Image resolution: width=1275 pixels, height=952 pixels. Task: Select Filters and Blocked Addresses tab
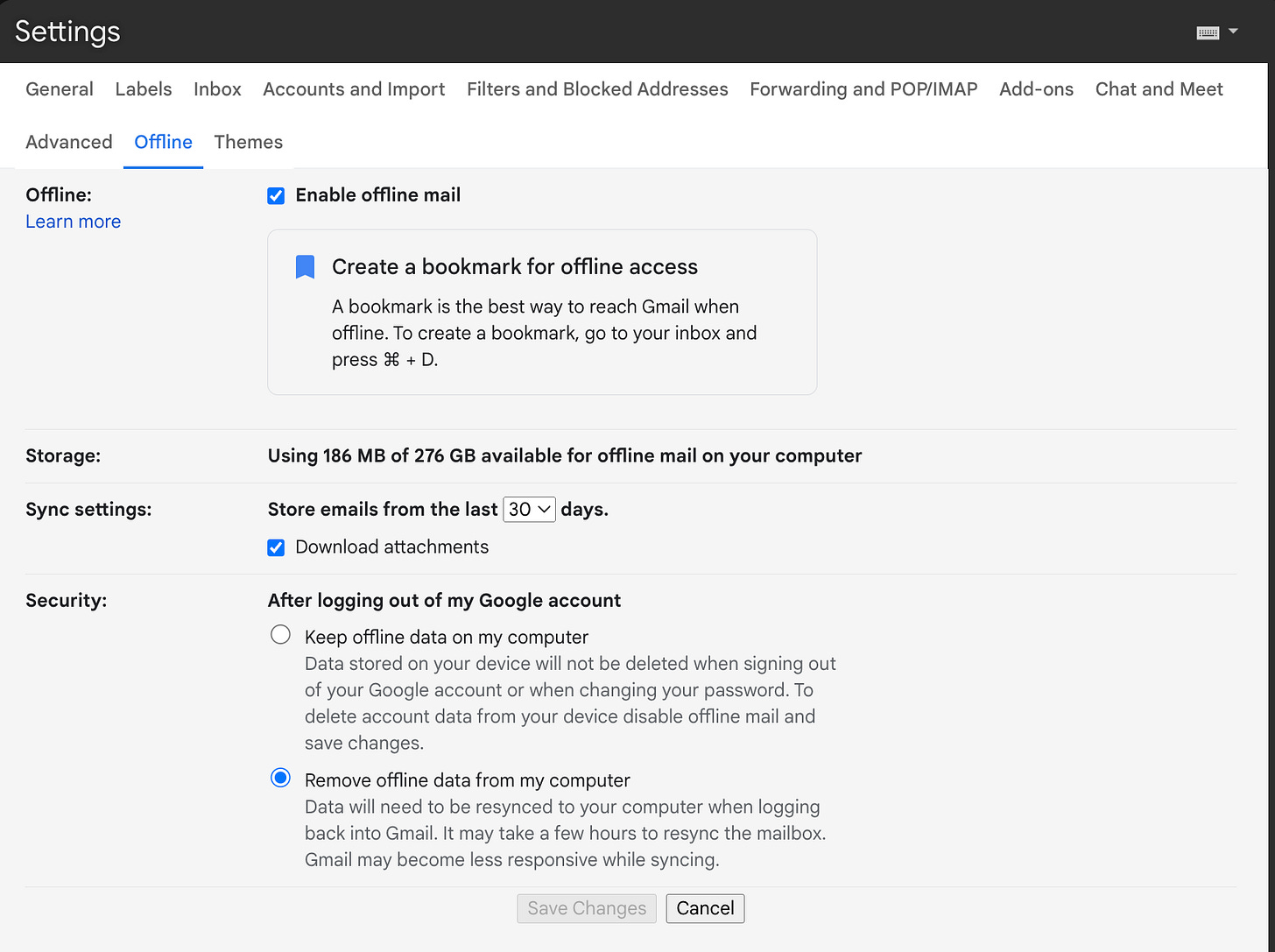click(x=597, y=89)
